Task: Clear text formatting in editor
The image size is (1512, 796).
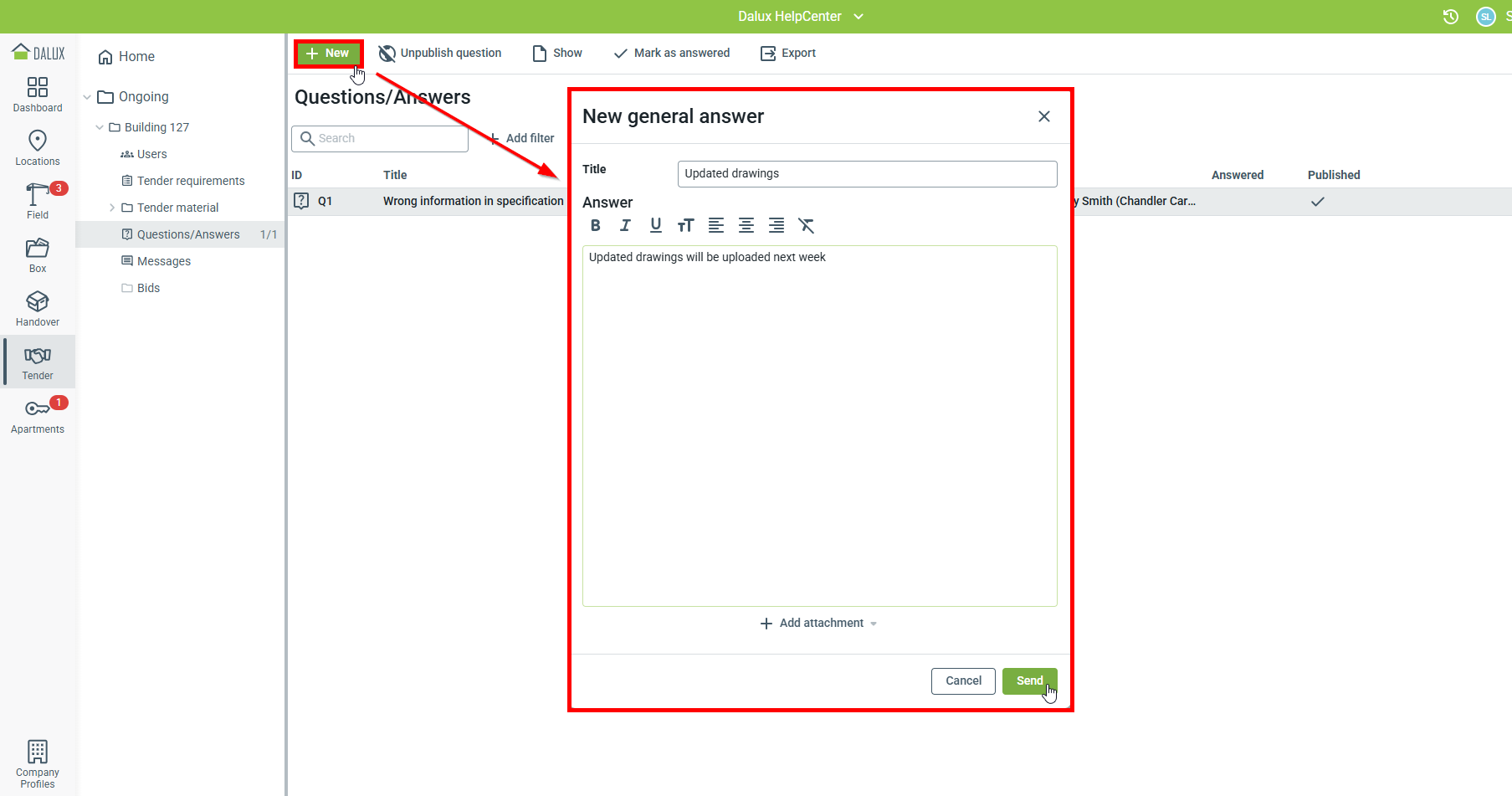Action: coord(806,225)
